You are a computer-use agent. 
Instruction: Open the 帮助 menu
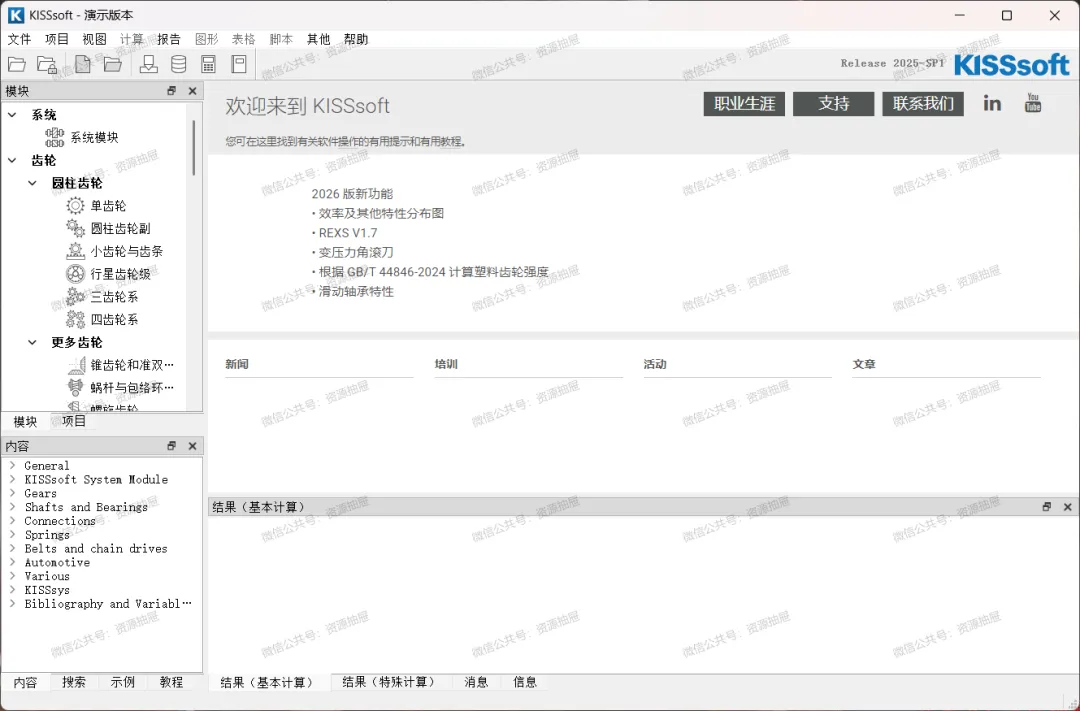(x=356, y=39)
